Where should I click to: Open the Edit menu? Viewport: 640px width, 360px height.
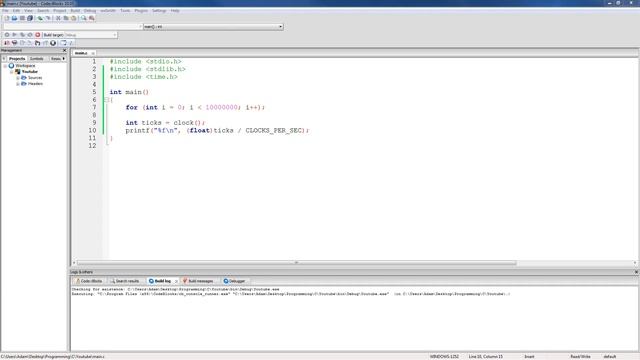click(16, 11)
